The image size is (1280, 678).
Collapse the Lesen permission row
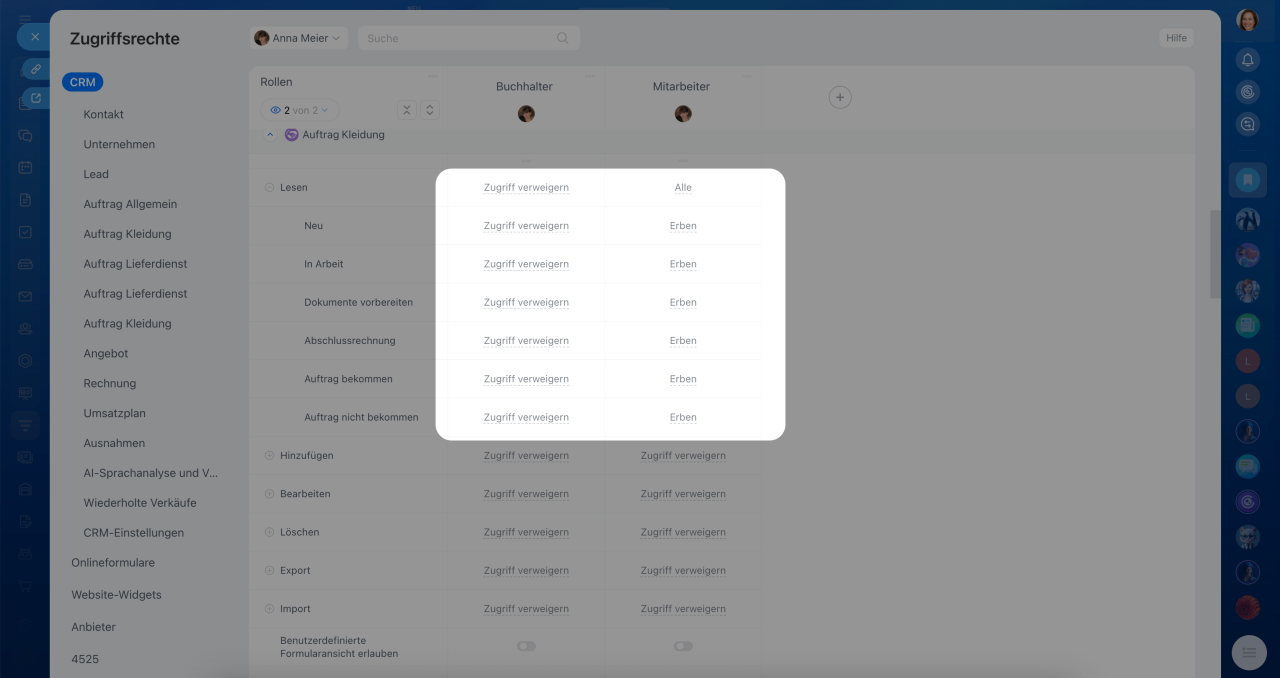(269, 188)
